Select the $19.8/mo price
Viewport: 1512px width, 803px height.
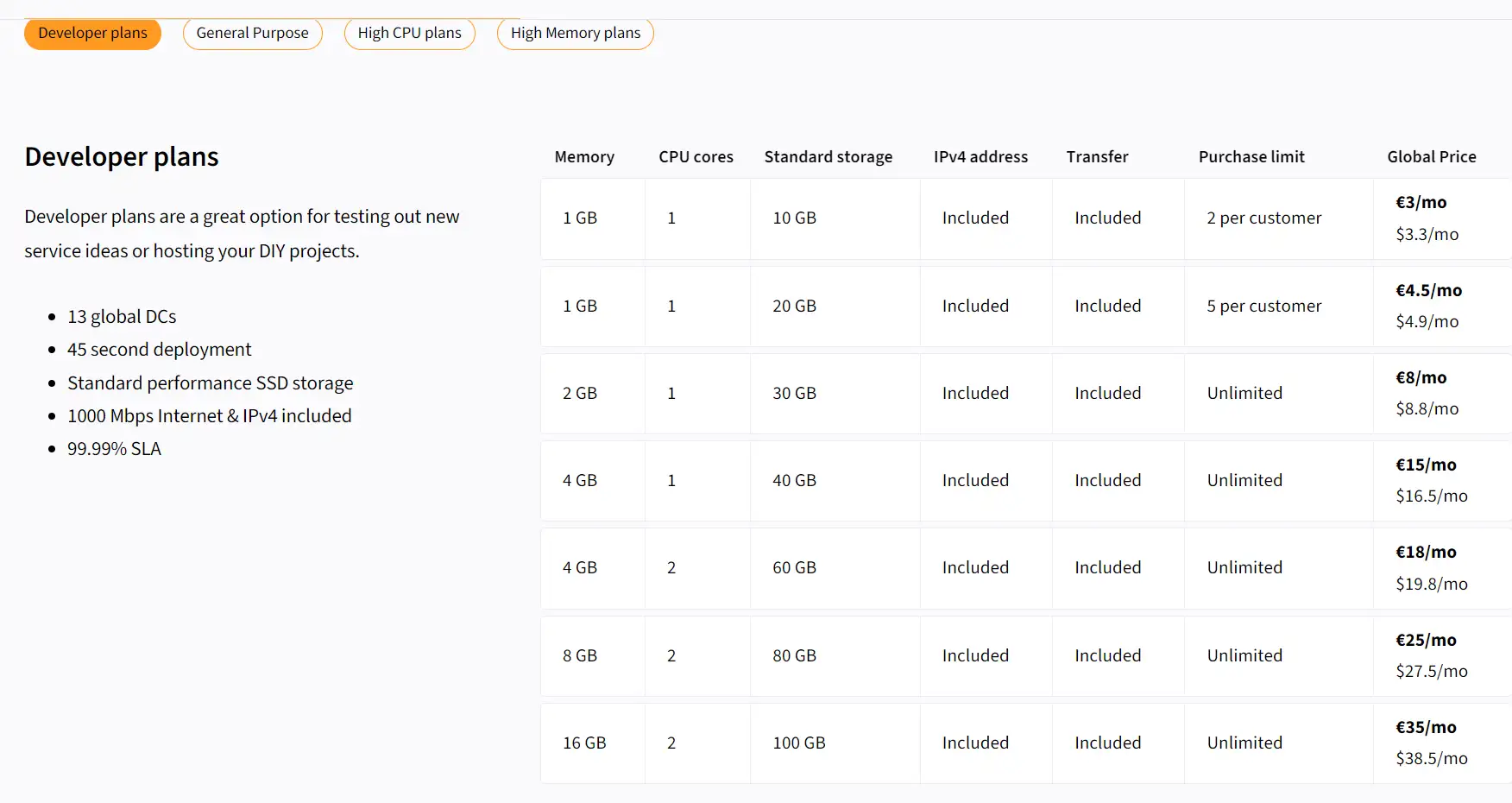click(x=1431, y=585)
